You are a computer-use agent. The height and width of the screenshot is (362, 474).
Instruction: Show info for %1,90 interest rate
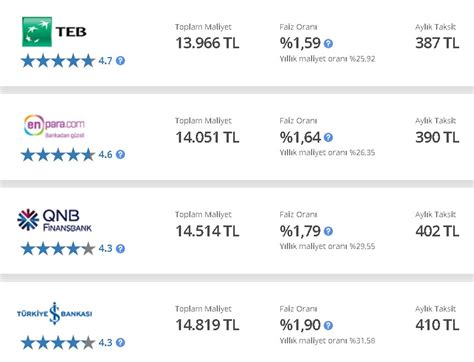click(x=328, y=326)
